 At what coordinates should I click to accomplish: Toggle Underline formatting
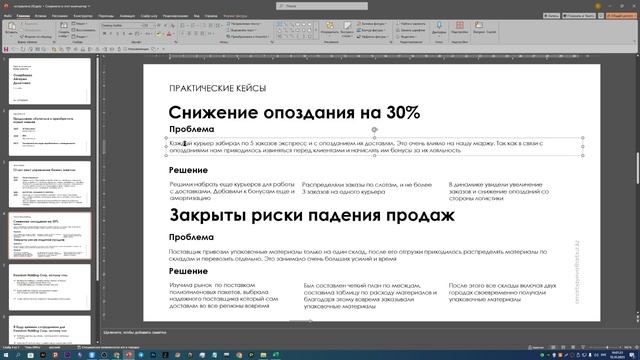tap(117, 33)
